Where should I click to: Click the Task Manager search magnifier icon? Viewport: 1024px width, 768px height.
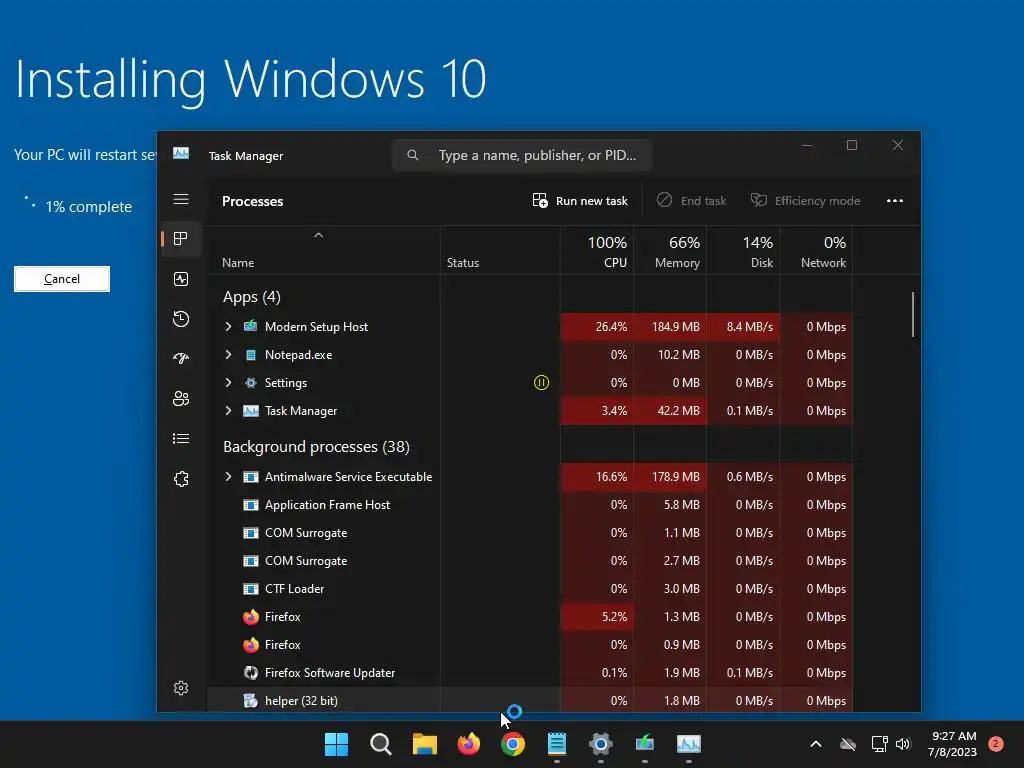click(413, 155)
